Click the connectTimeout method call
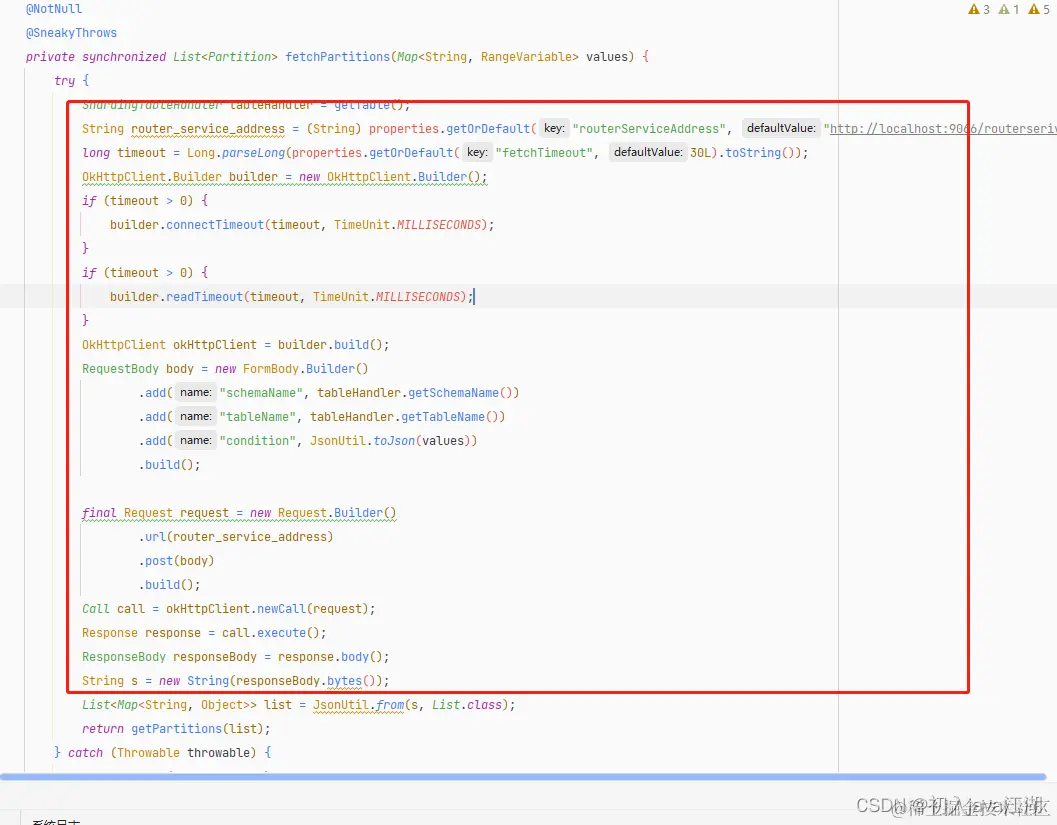Screen dimensions: 1057x825 tap(215, 224)
